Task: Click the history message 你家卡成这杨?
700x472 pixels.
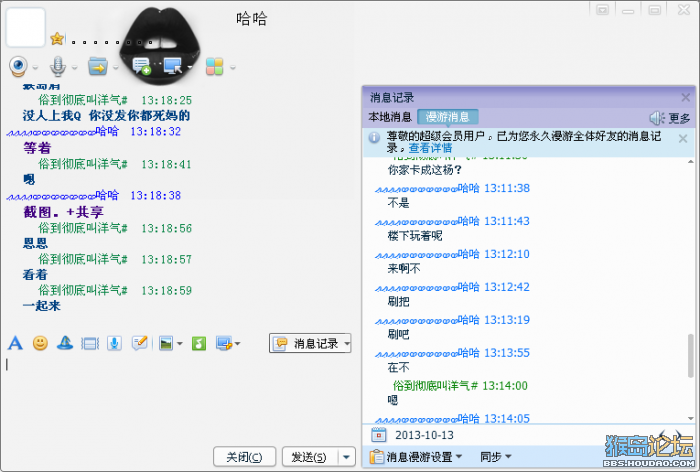Action: point(425,170)
